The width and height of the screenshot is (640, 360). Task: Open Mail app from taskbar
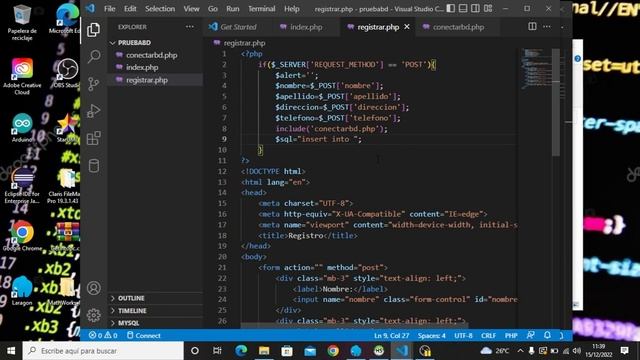[310, 351]
